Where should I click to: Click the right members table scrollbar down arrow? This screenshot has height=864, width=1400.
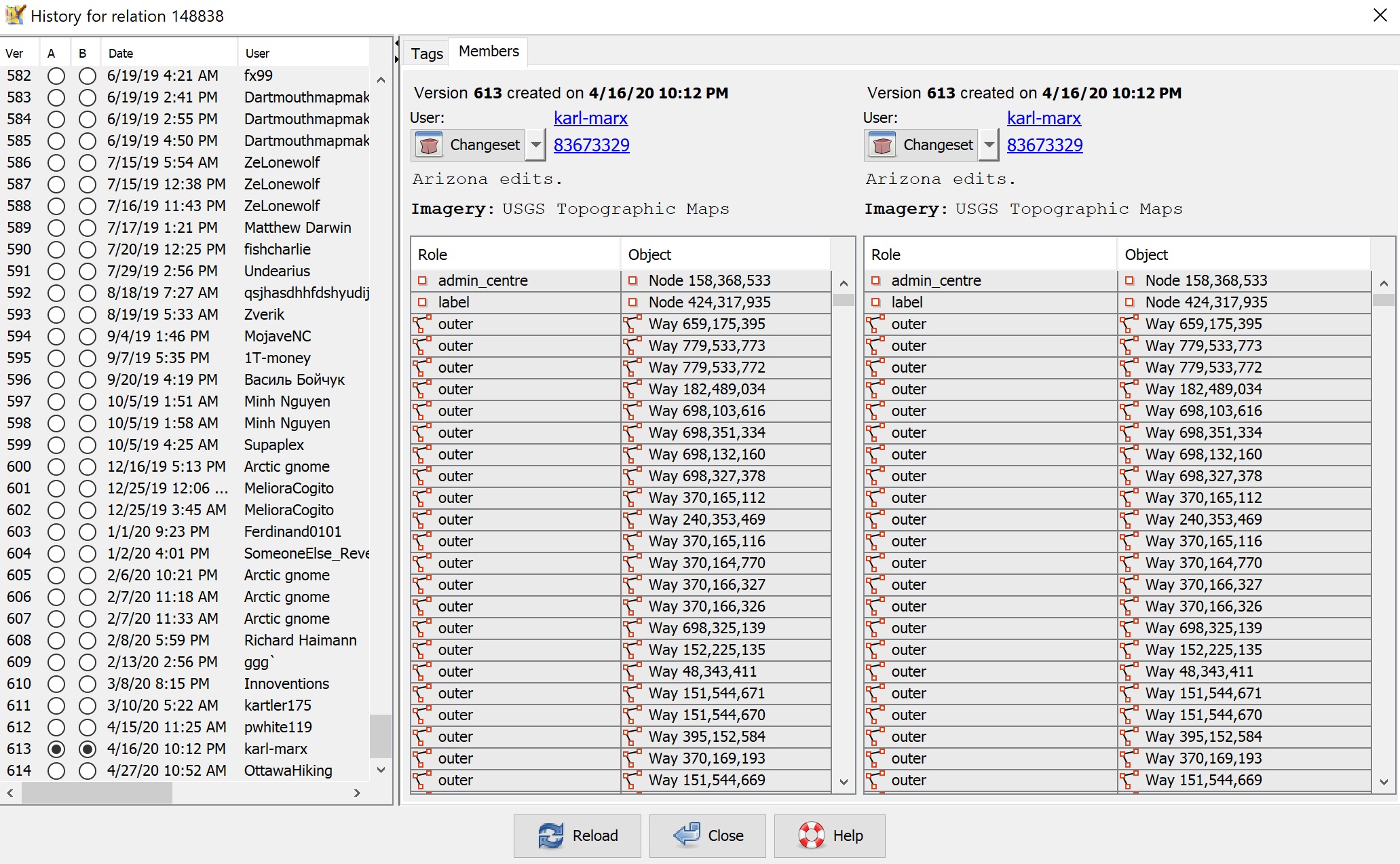(x=1384, y=782)
